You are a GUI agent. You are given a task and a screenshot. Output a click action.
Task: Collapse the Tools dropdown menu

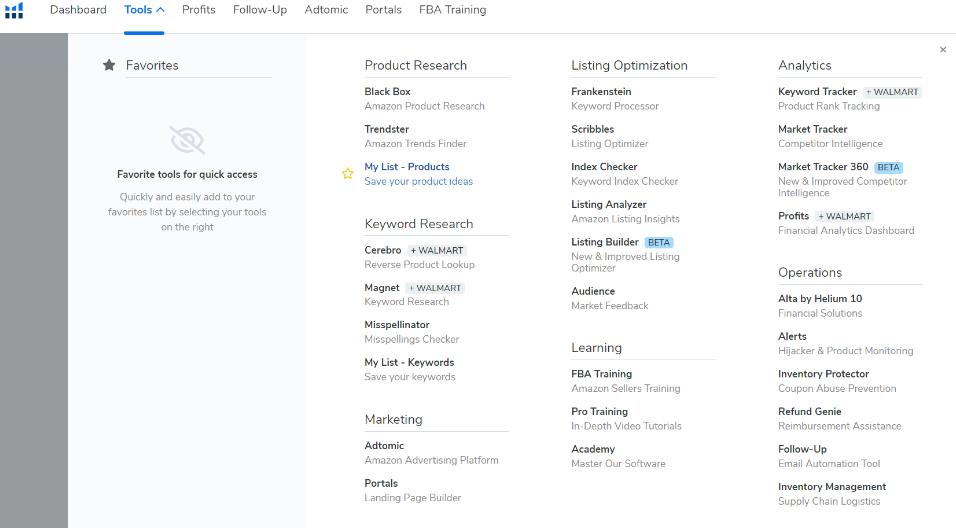pyautogui.click(x=144, y=10)
